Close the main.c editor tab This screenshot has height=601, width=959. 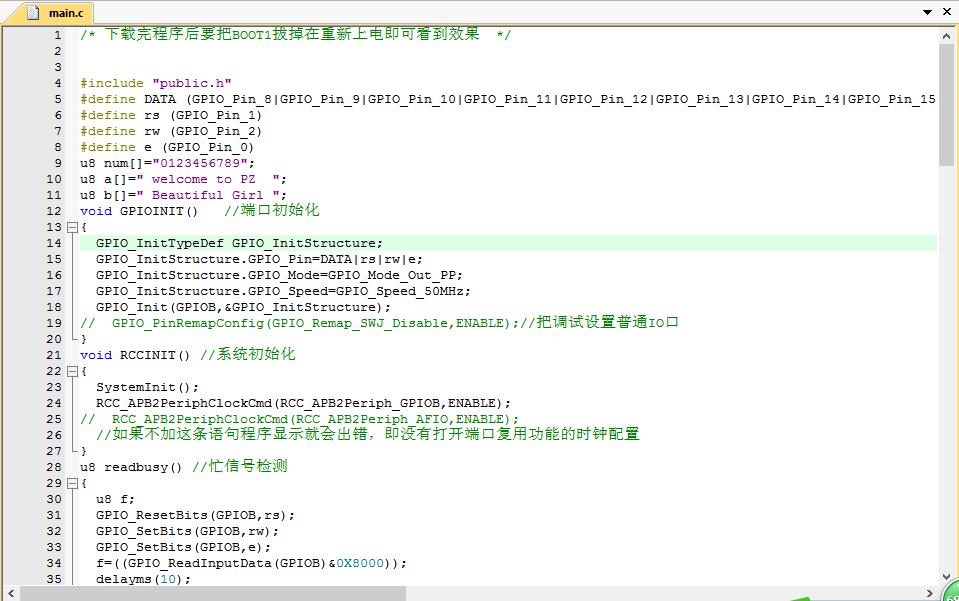(x=947, y=12)
